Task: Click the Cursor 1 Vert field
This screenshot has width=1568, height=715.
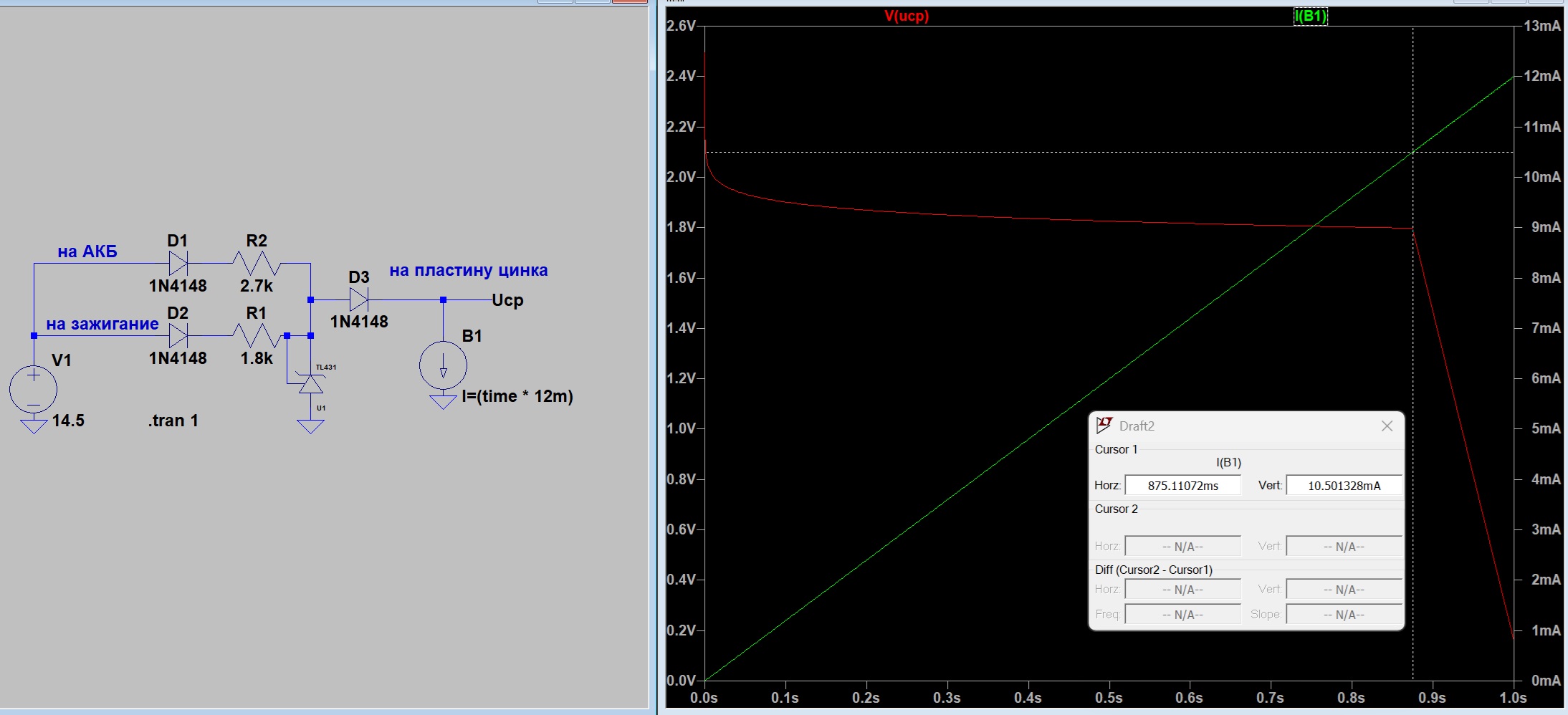Action: 1344,485
